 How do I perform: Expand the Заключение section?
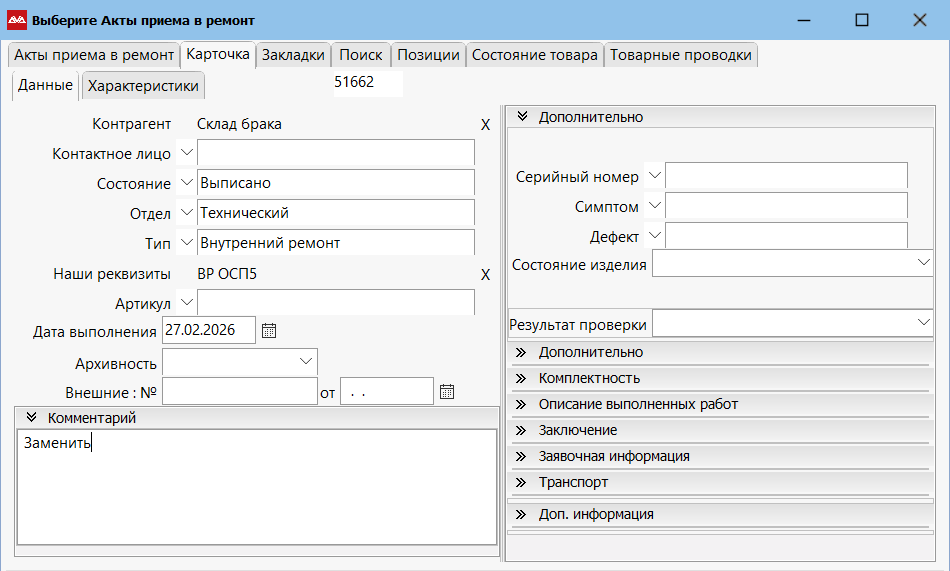pyautogui.click(x=520, y=430)
